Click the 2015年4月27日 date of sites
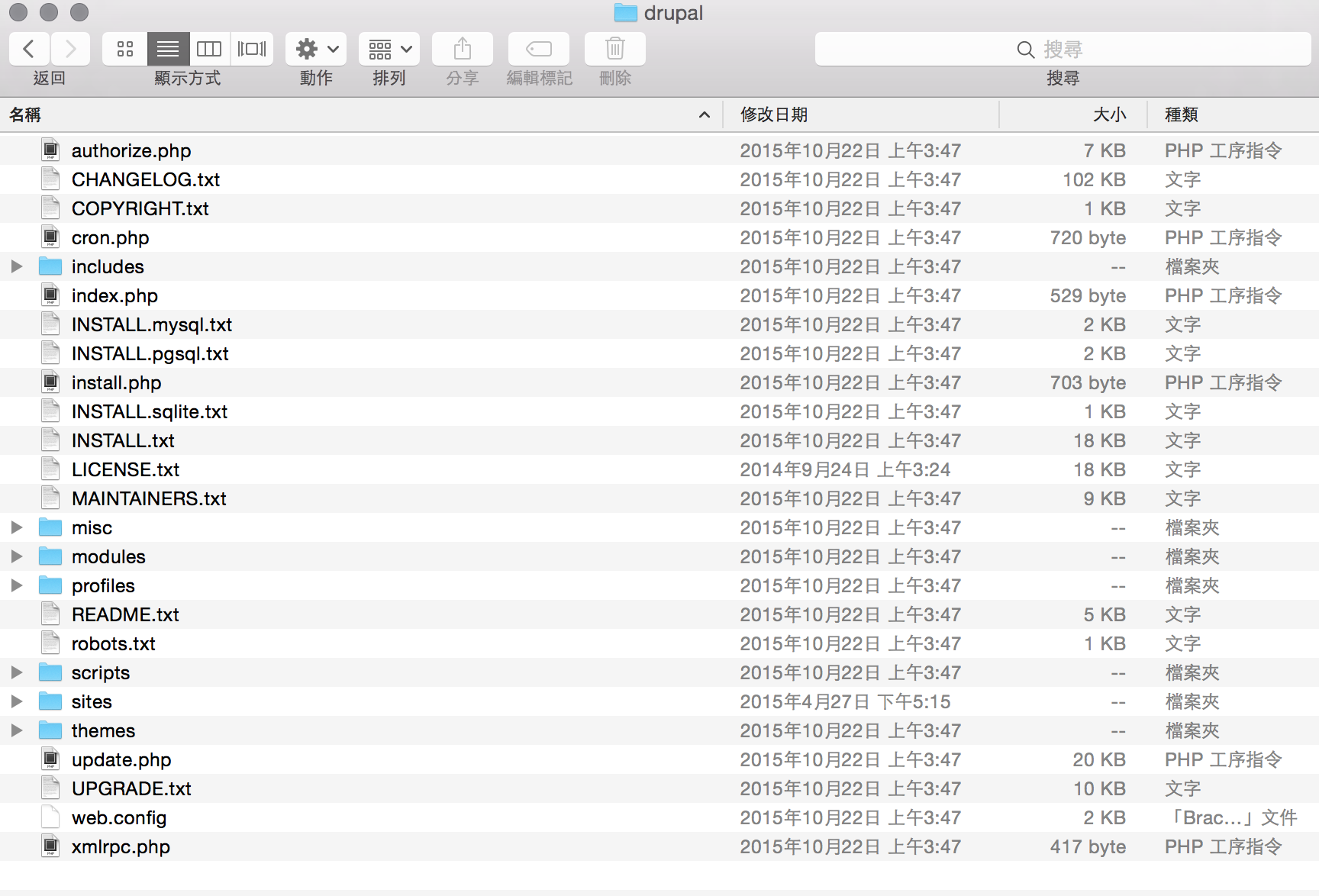1319x896 pixels. [845, 701]
